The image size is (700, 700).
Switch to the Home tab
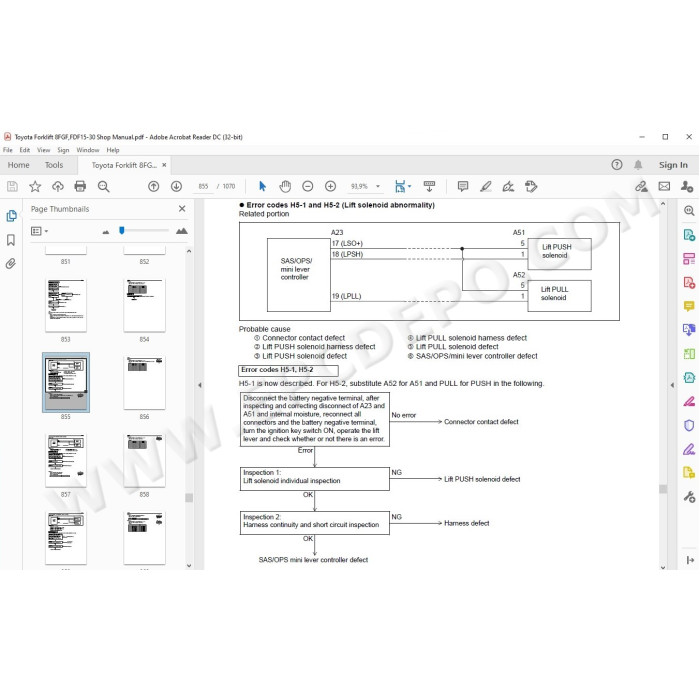[x=18, y=165]
